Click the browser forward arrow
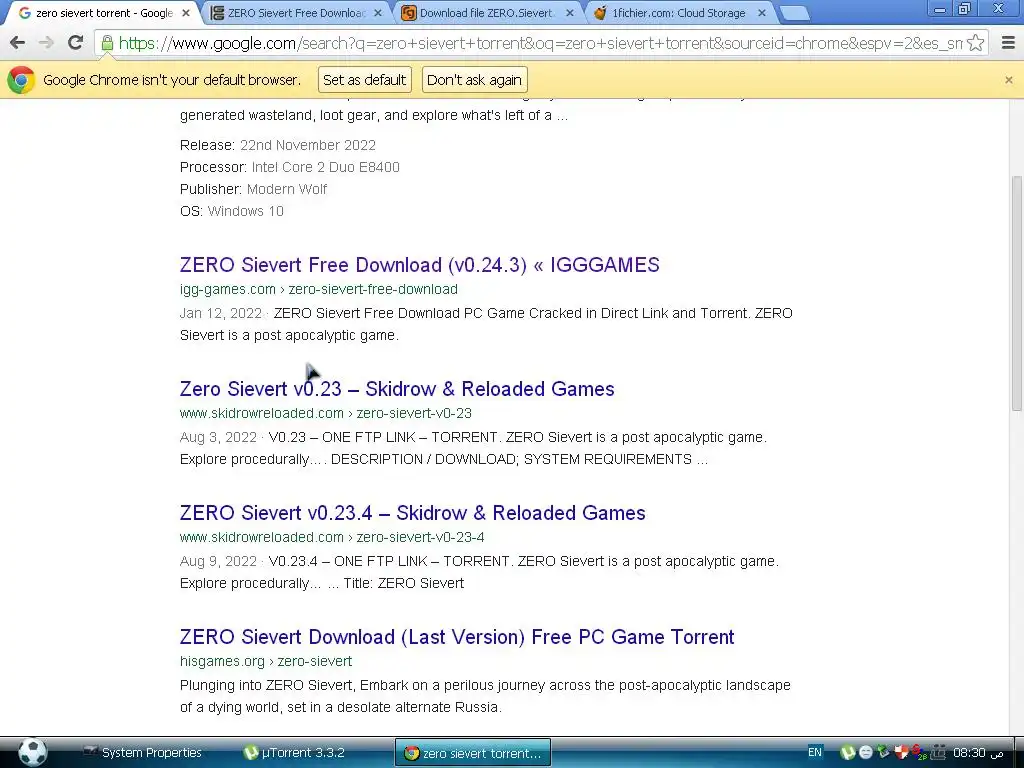 click(x=46, y=43)
